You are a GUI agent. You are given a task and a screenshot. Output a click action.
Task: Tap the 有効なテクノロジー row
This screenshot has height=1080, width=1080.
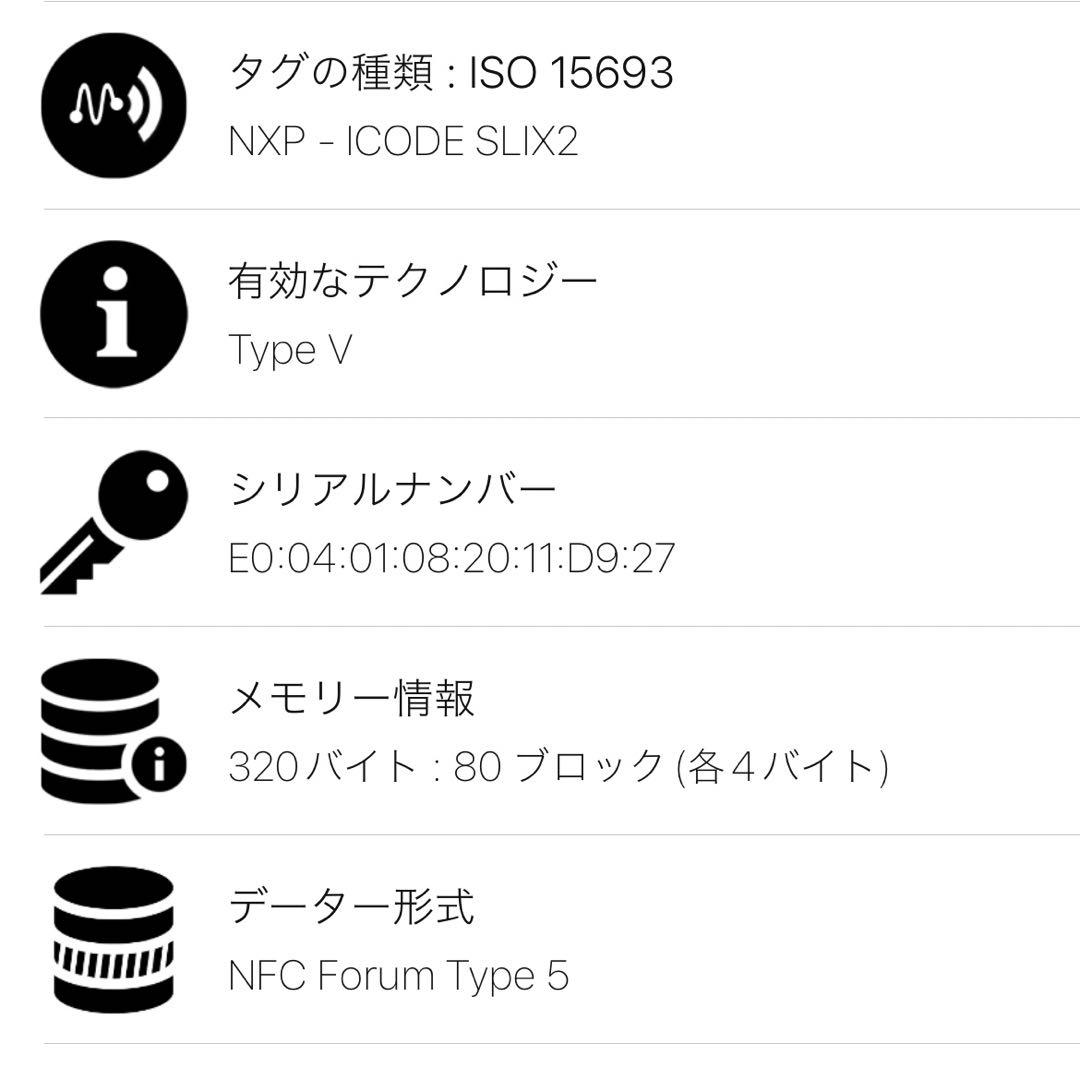[414, 283]
